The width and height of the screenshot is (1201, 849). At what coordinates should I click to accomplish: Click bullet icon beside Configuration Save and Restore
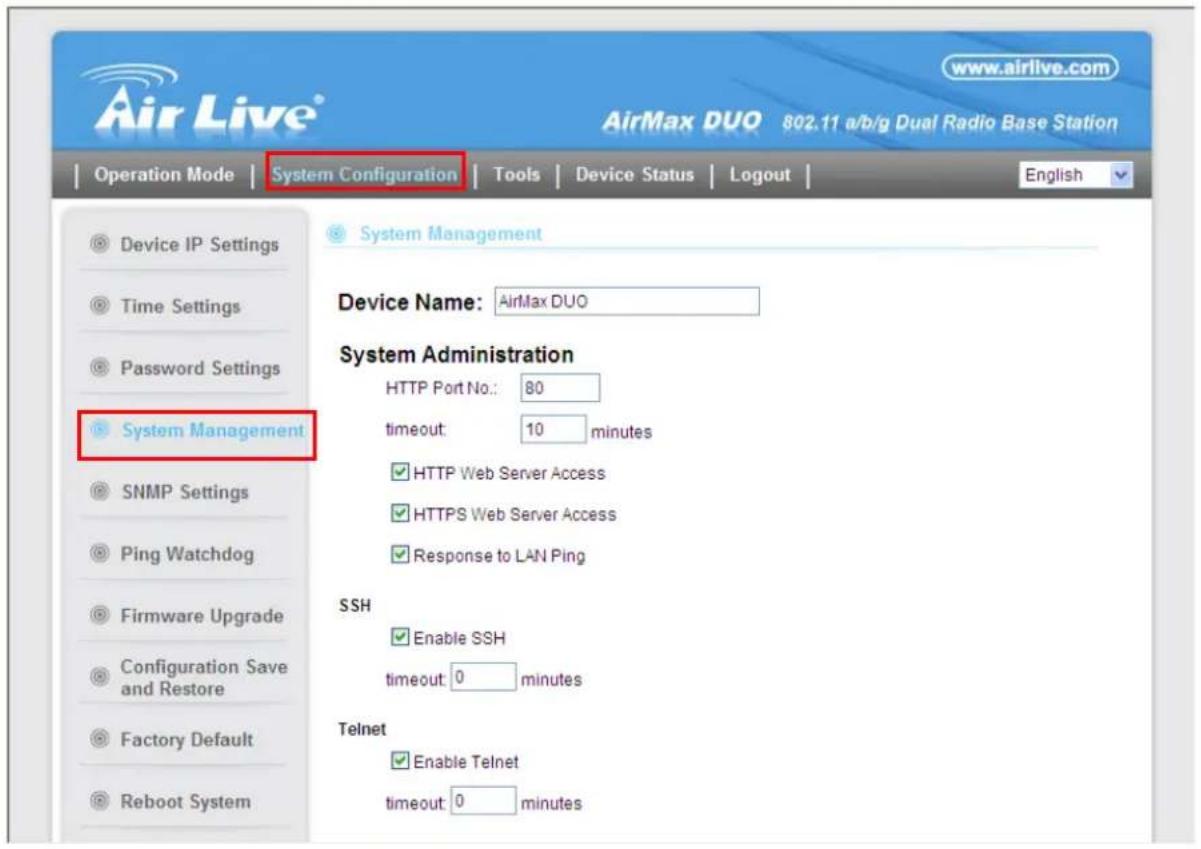(x=99, y=678)
